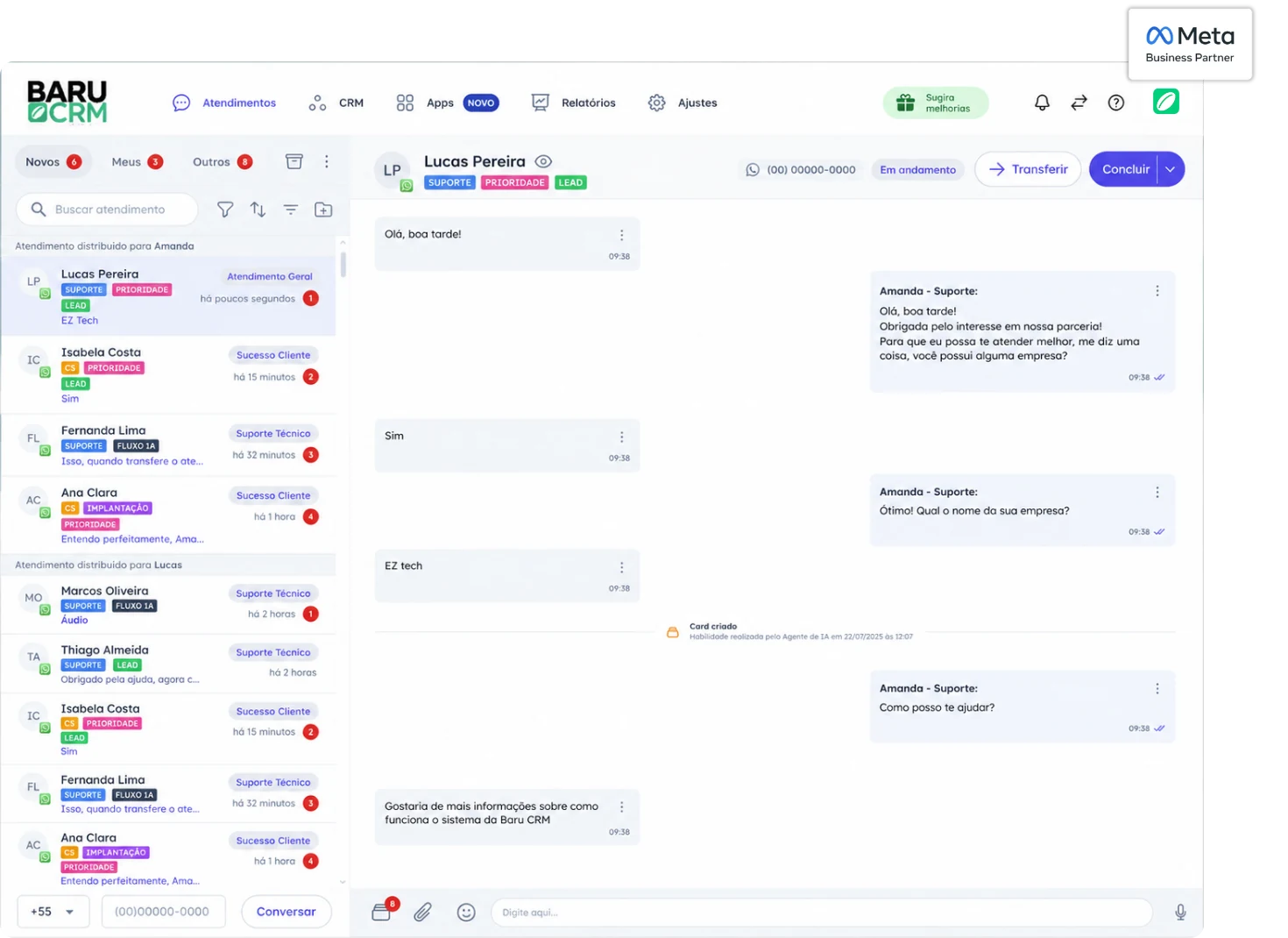Viewport: 1288px width, 938px height.
Task: Record audio with the microphone icon
Action: click(x=1180, y=913)
